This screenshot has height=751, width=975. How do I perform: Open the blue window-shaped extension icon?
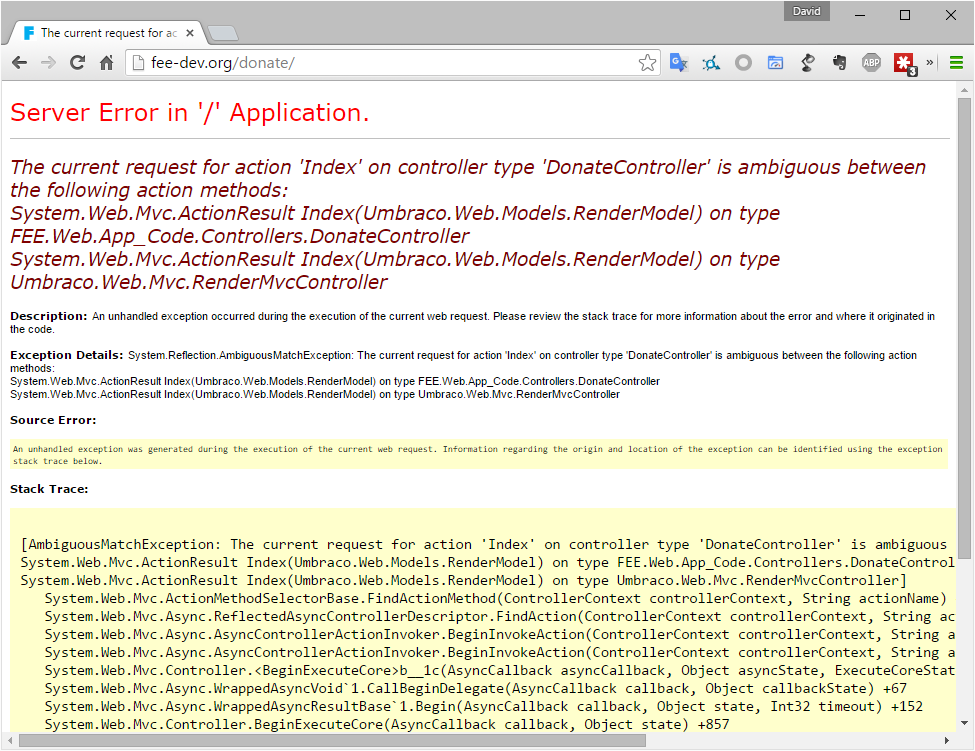pos(775,63)
